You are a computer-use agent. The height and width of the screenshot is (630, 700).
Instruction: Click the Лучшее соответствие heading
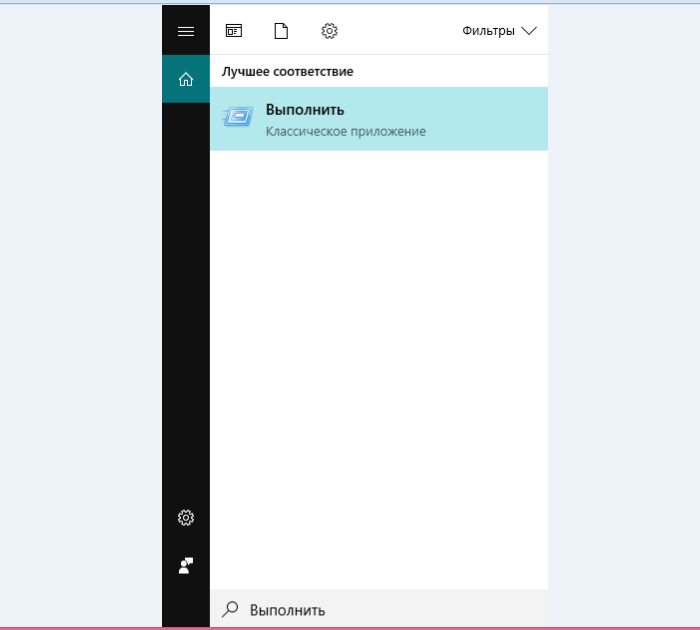click(288, 71)
